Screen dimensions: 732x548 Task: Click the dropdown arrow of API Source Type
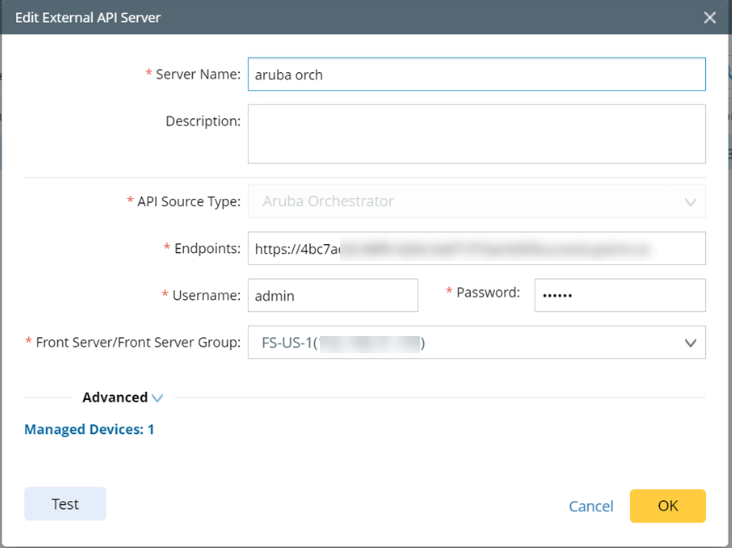click(690, 202)
